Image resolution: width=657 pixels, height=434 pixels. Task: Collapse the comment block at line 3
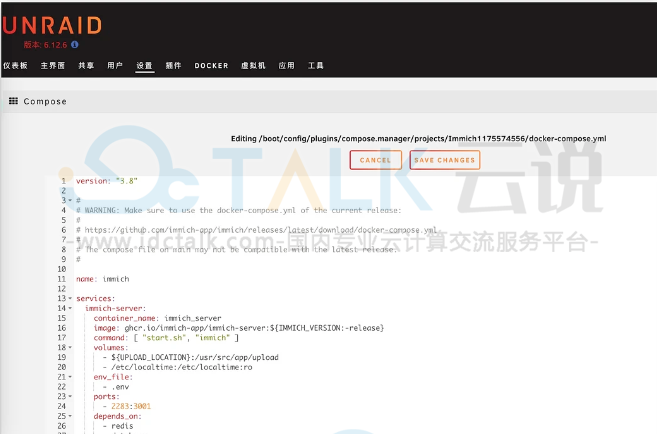click(70, 200)
